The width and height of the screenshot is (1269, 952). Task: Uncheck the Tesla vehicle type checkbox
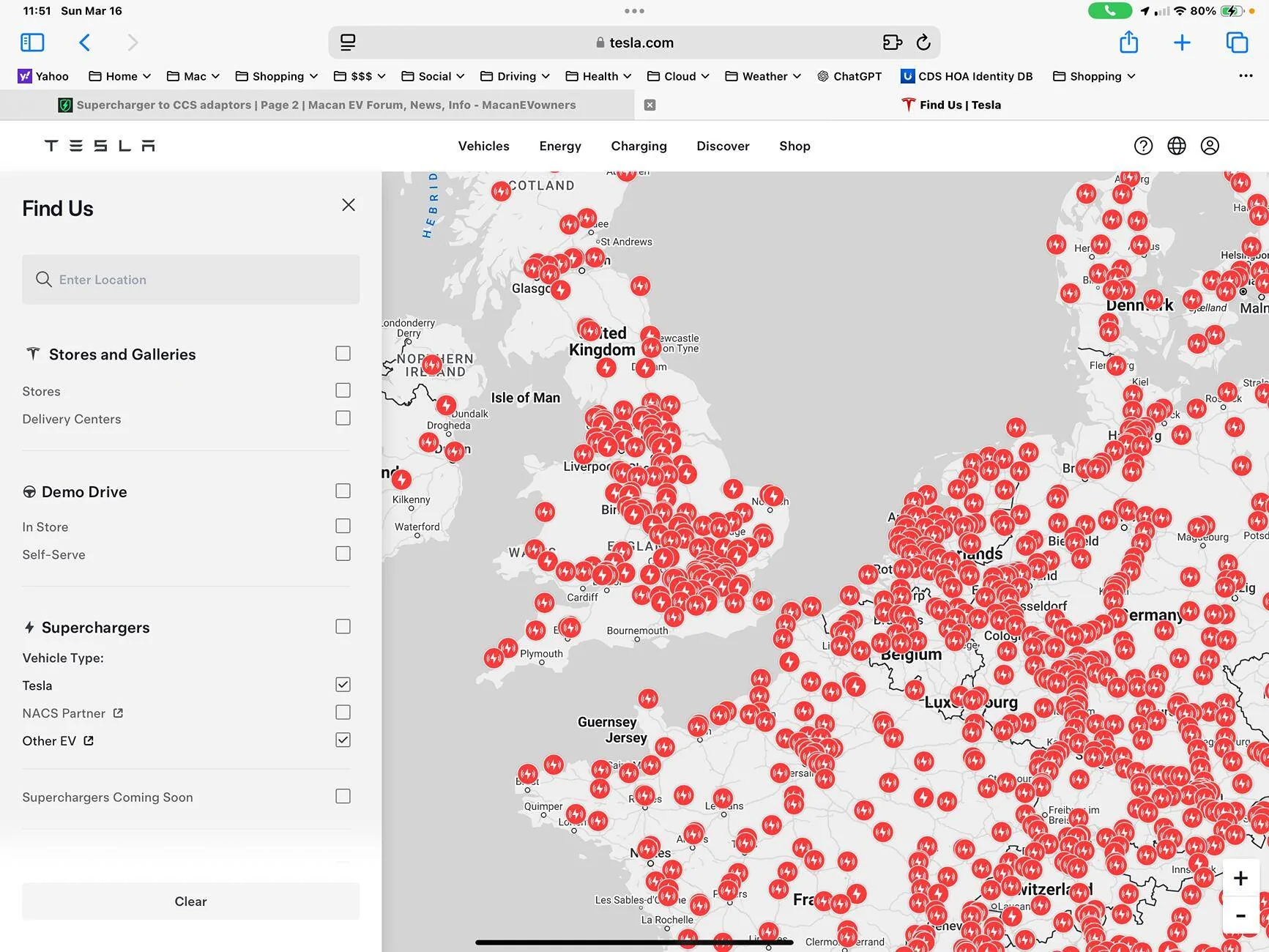[x=343, y=685]
